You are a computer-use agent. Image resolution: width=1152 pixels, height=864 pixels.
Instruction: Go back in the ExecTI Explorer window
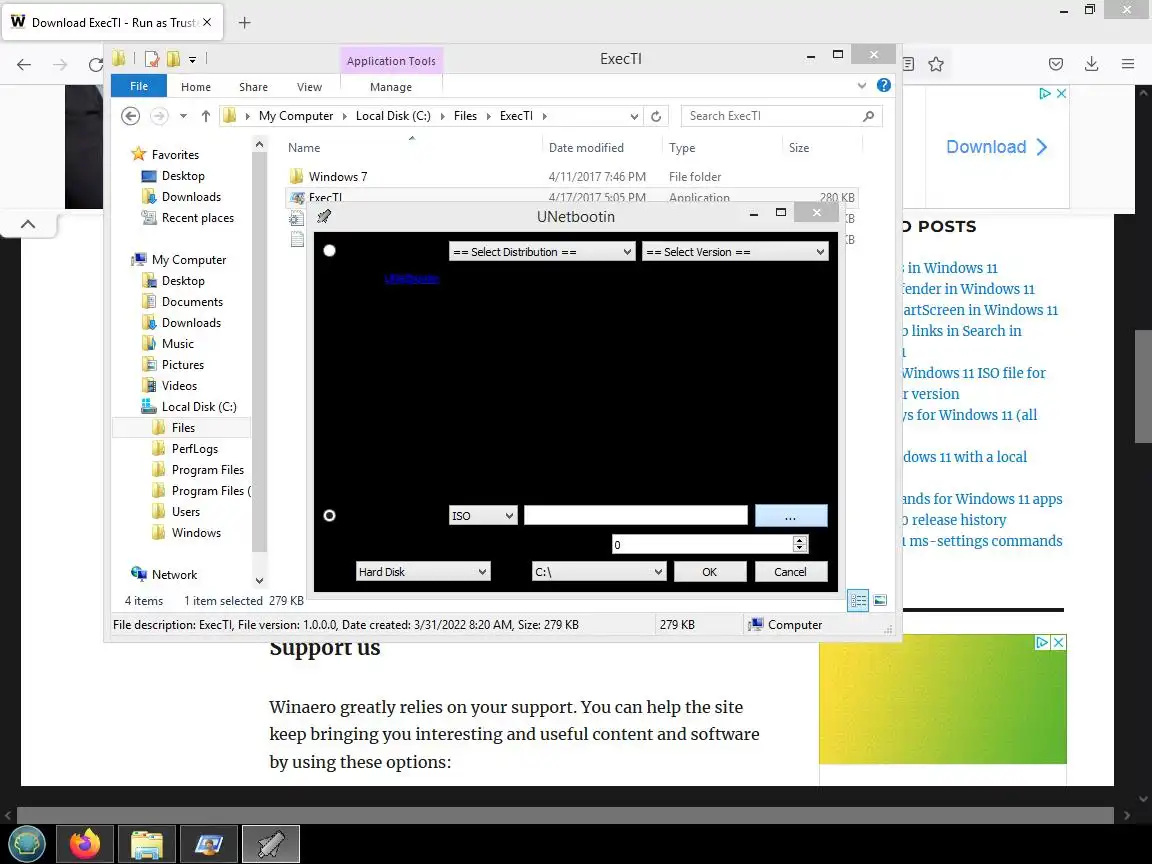point(130,116)
